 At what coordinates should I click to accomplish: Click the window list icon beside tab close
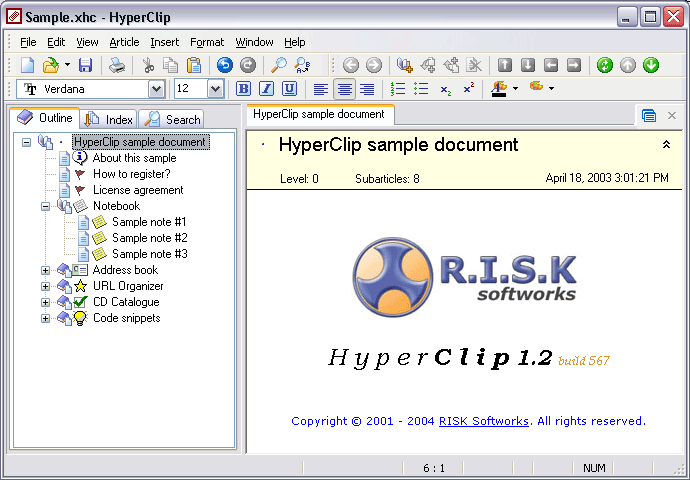coord(649,116)
